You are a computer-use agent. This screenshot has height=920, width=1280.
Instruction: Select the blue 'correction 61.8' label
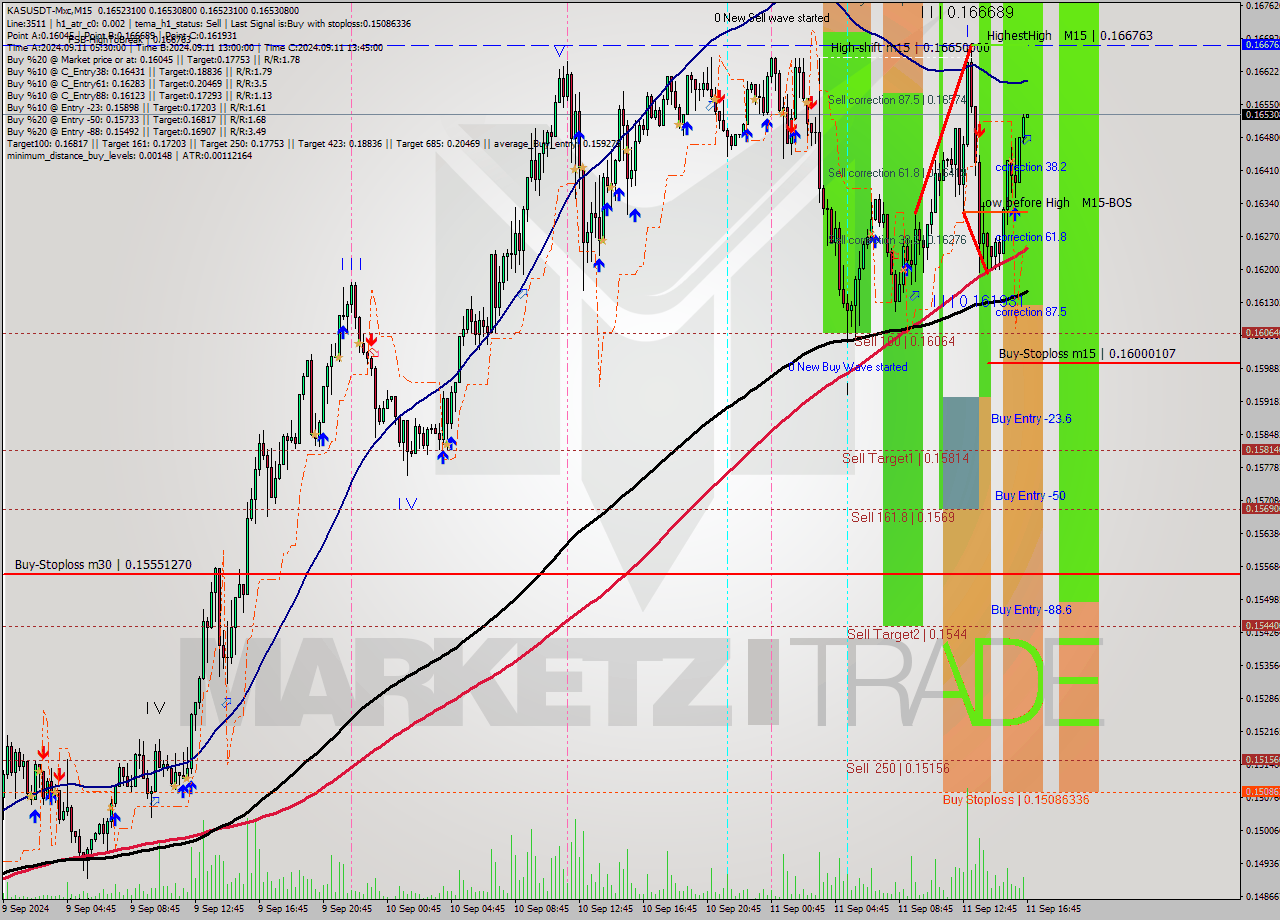[1031, 237]
